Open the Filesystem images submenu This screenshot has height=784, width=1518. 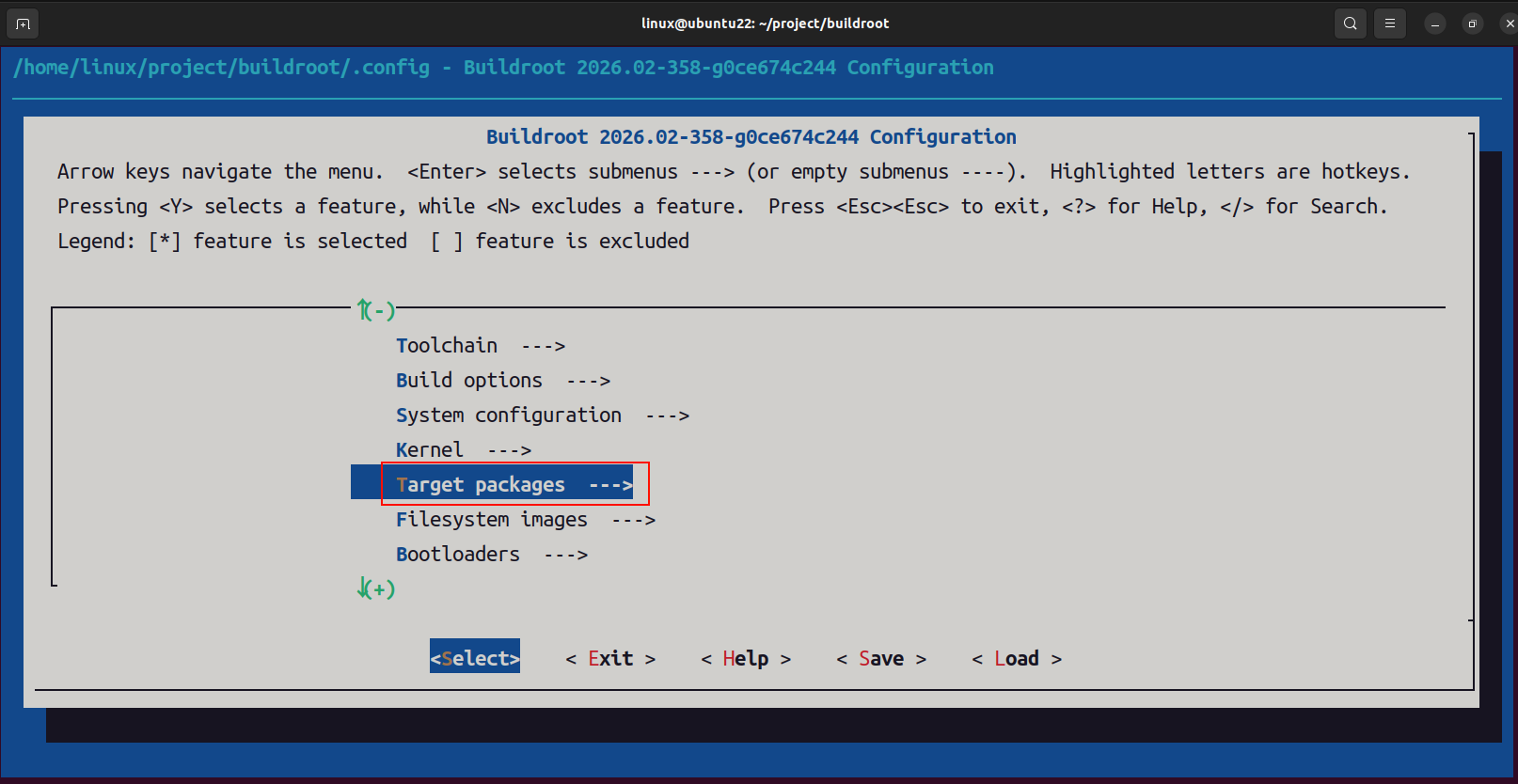point(526,520)
